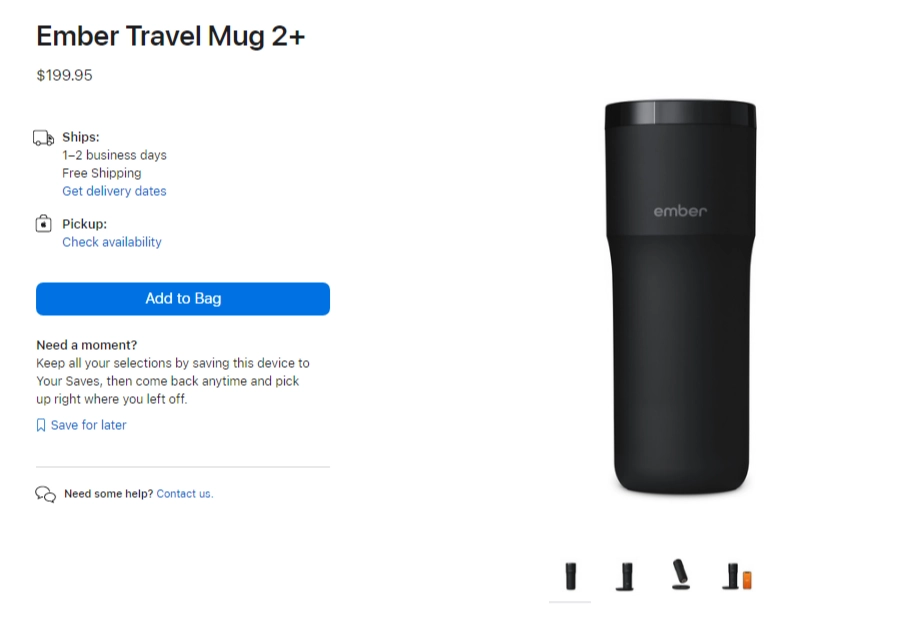Image resolution: width=919 pixels, height=636 pixels.
Task: Click the Free Shipping text
Action: (x=102, y=173)
